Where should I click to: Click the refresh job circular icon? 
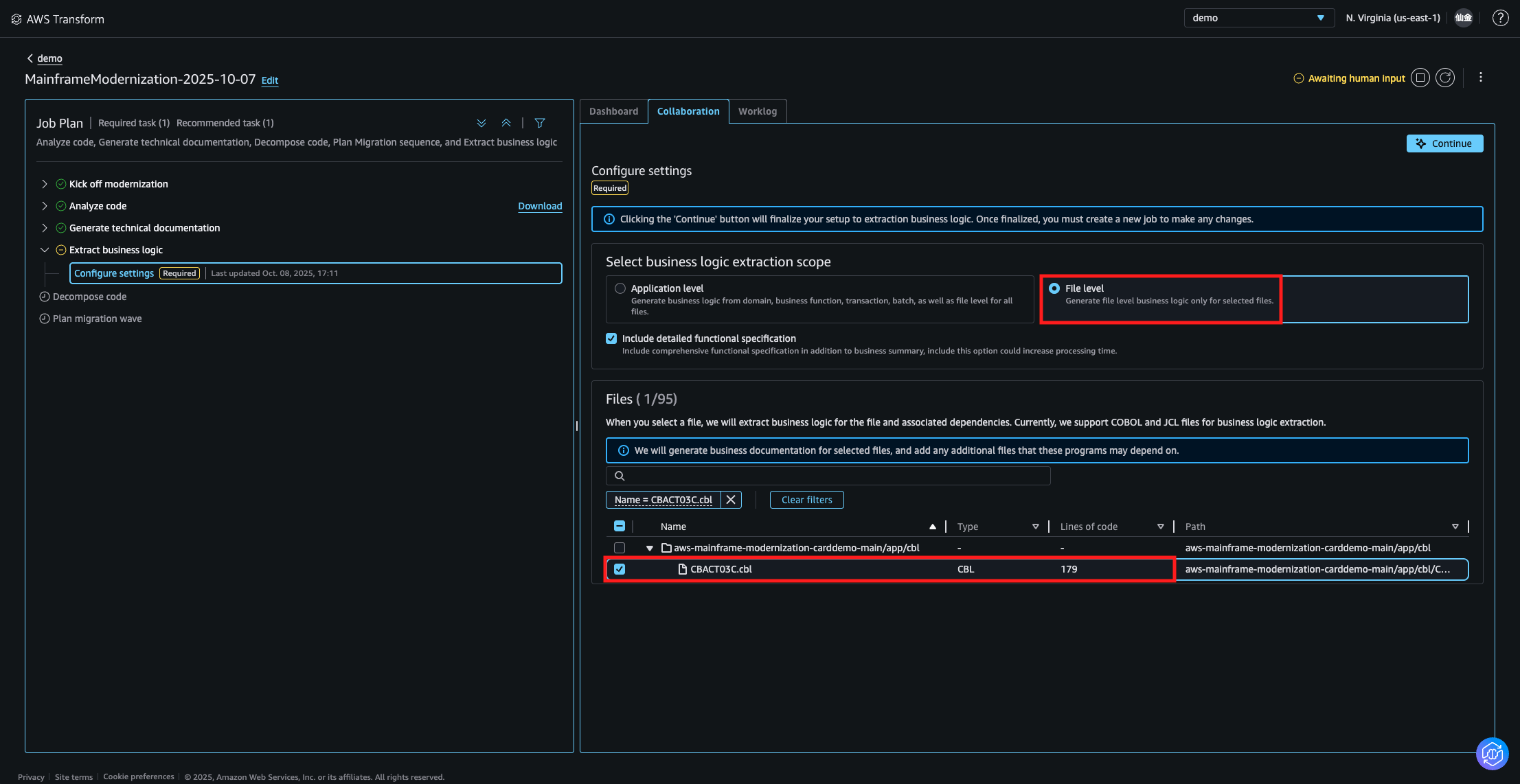[x=1445, y=78]
